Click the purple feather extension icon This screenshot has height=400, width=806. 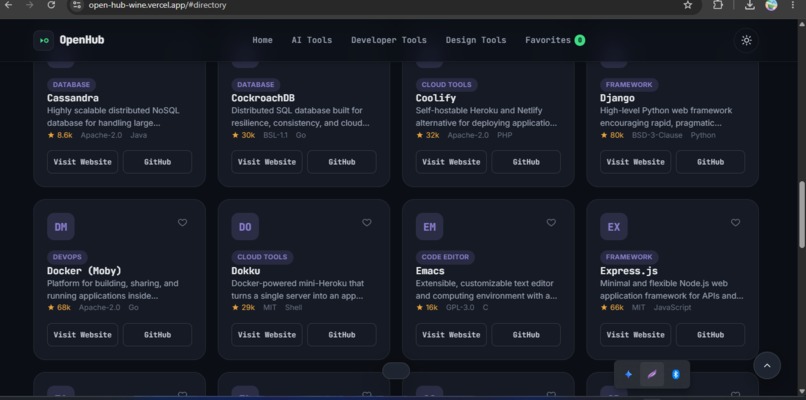pyautogui.click(x=652, y=374)
